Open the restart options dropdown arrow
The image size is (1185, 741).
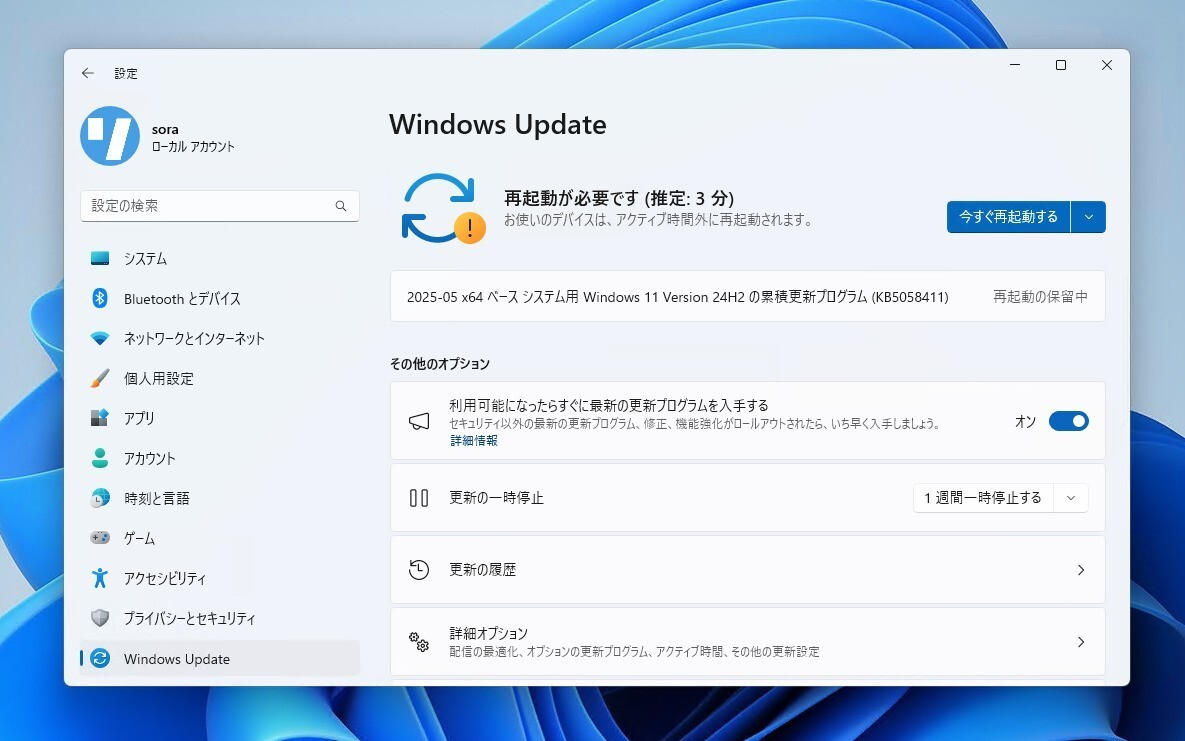[1088, 217]
